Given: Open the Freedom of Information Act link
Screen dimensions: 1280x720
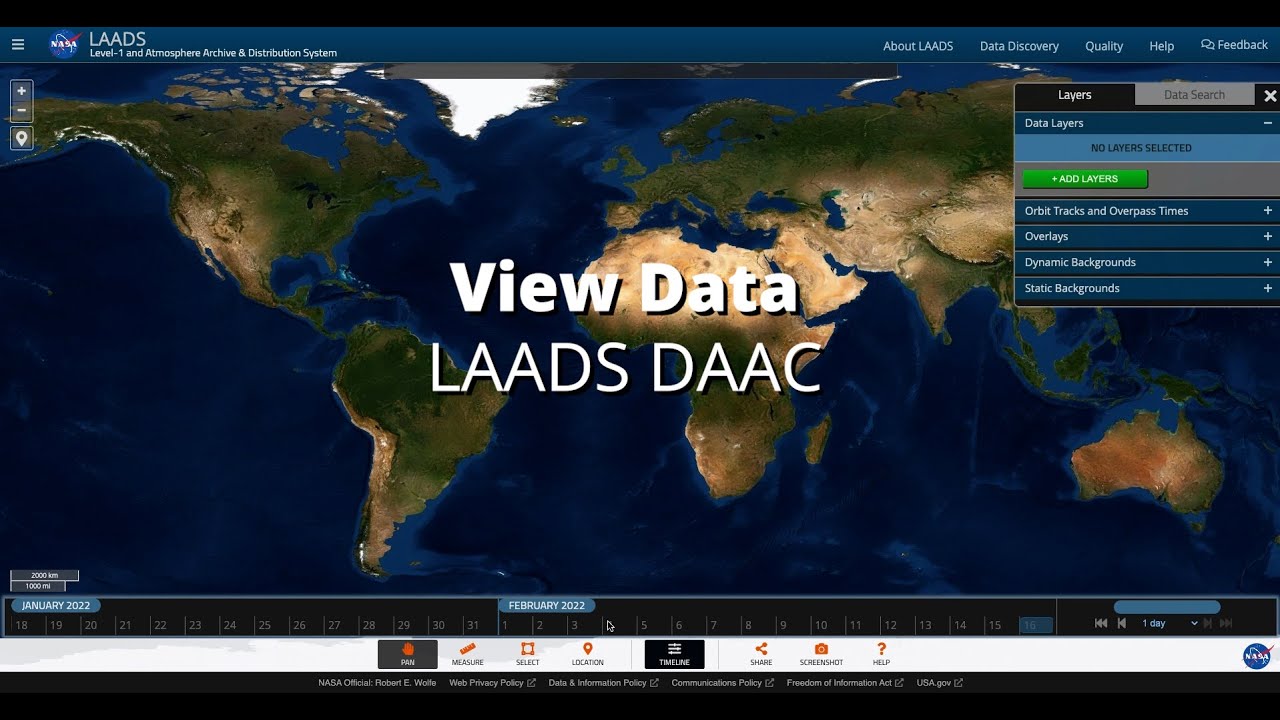Looking at the screenshot, I should pyautogui.click(x=844, y=683).
